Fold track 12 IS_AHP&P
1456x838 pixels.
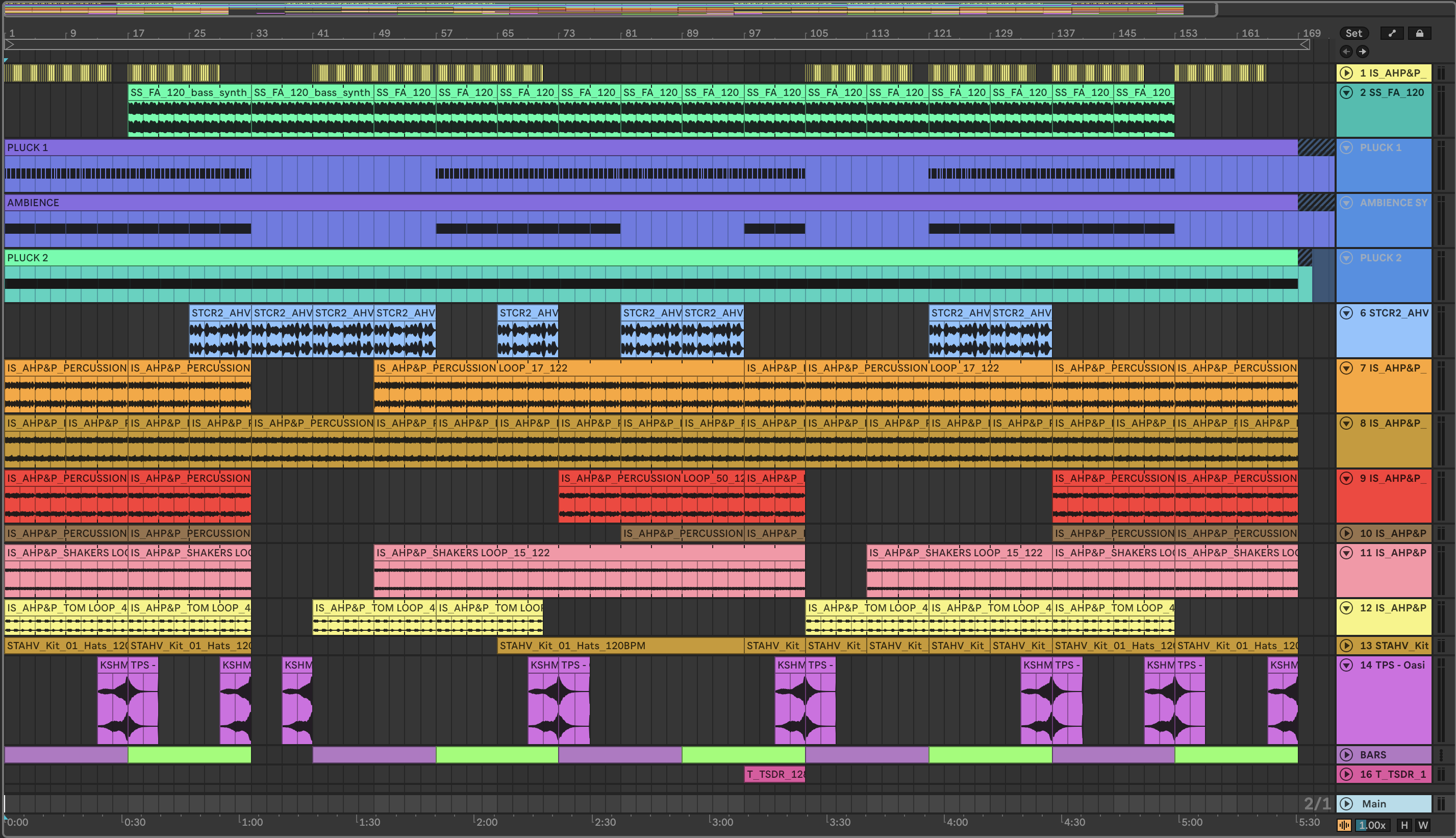pyautogui.click(x=1346, y=608)
